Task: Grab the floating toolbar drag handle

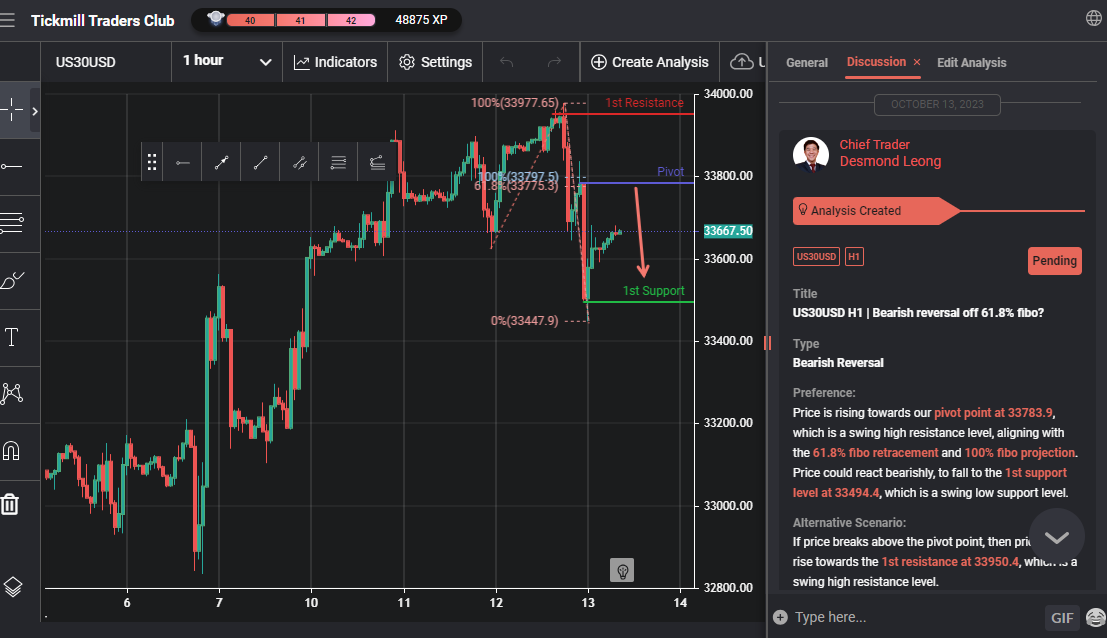Action: click(152, 162)
